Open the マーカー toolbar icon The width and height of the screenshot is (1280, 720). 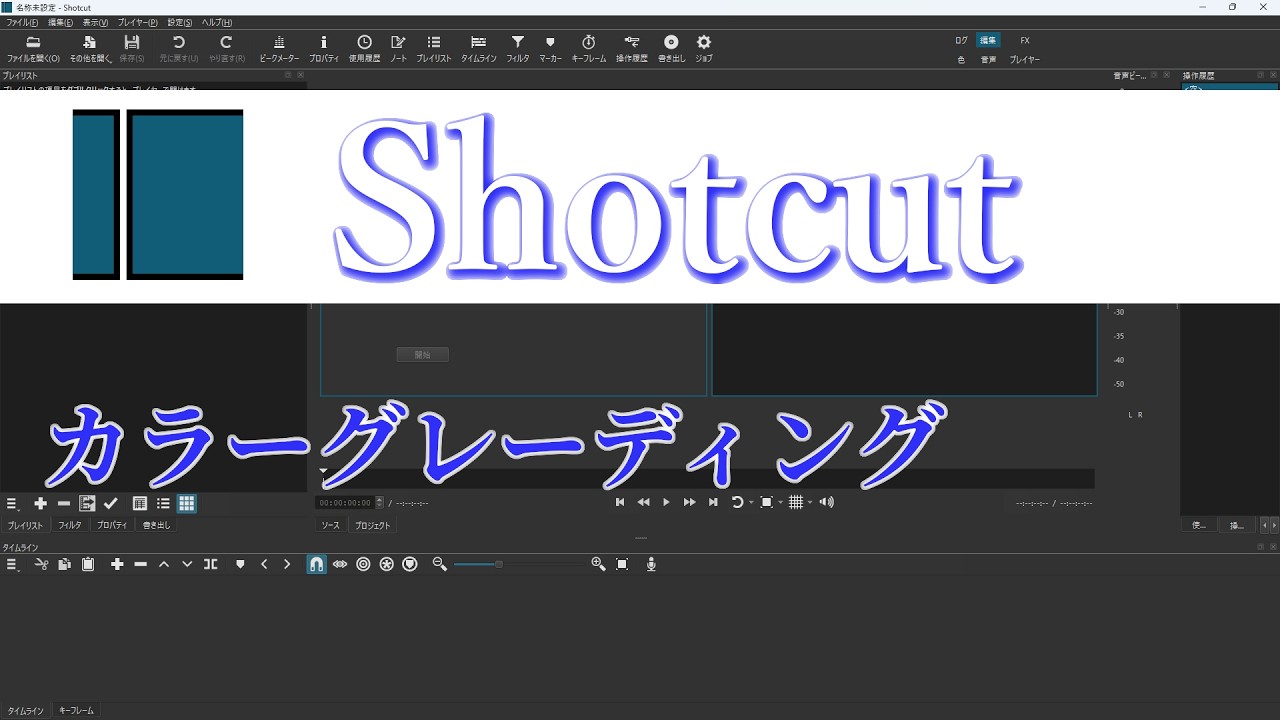coord(550,42)
